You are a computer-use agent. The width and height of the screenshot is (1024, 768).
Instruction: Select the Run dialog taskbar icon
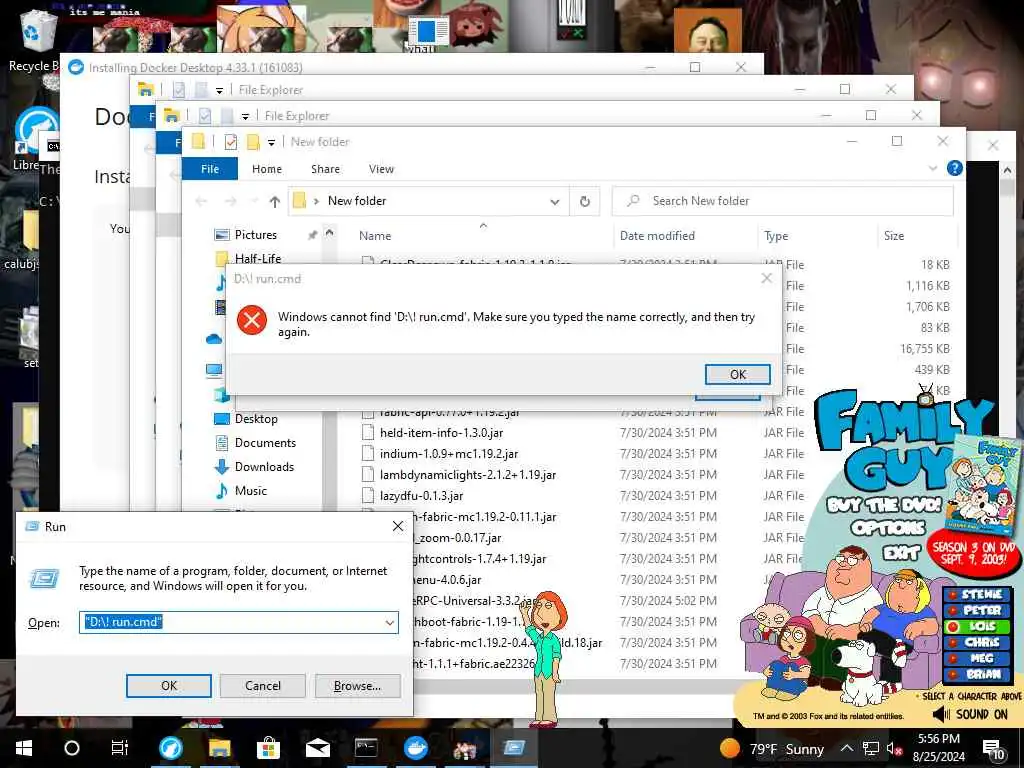[514, 748]
